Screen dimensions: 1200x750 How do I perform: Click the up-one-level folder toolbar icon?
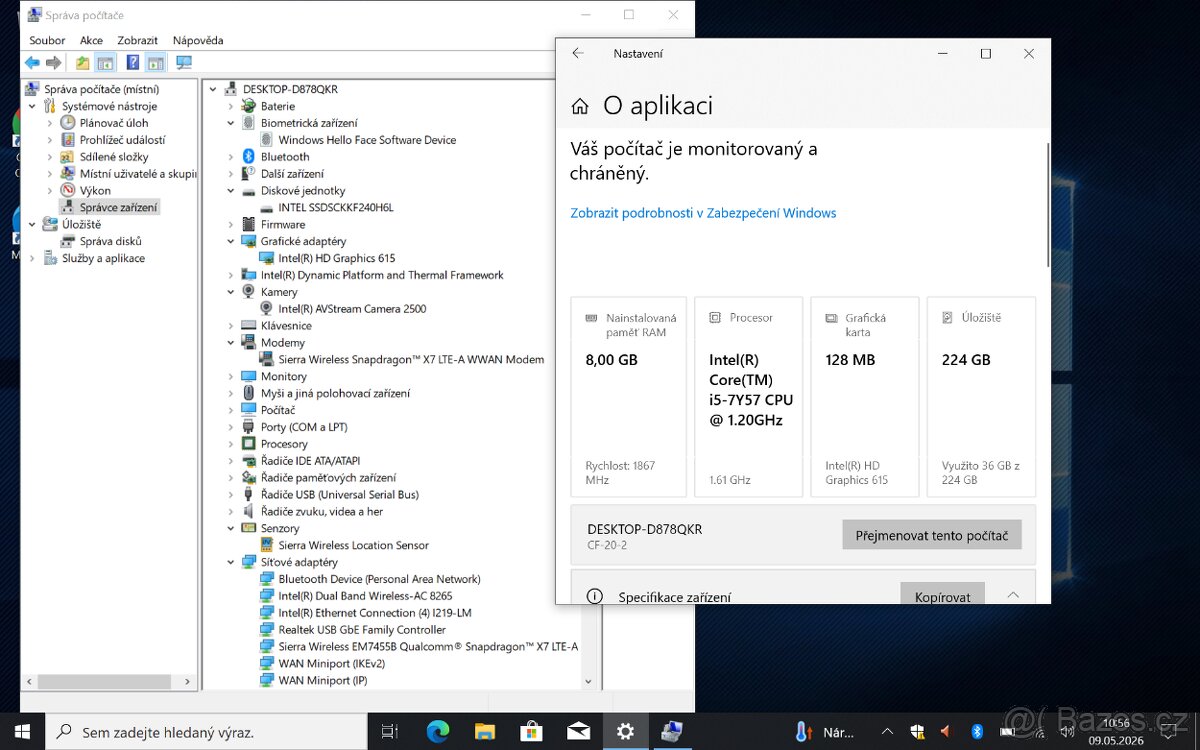click(x=83, y=63)
